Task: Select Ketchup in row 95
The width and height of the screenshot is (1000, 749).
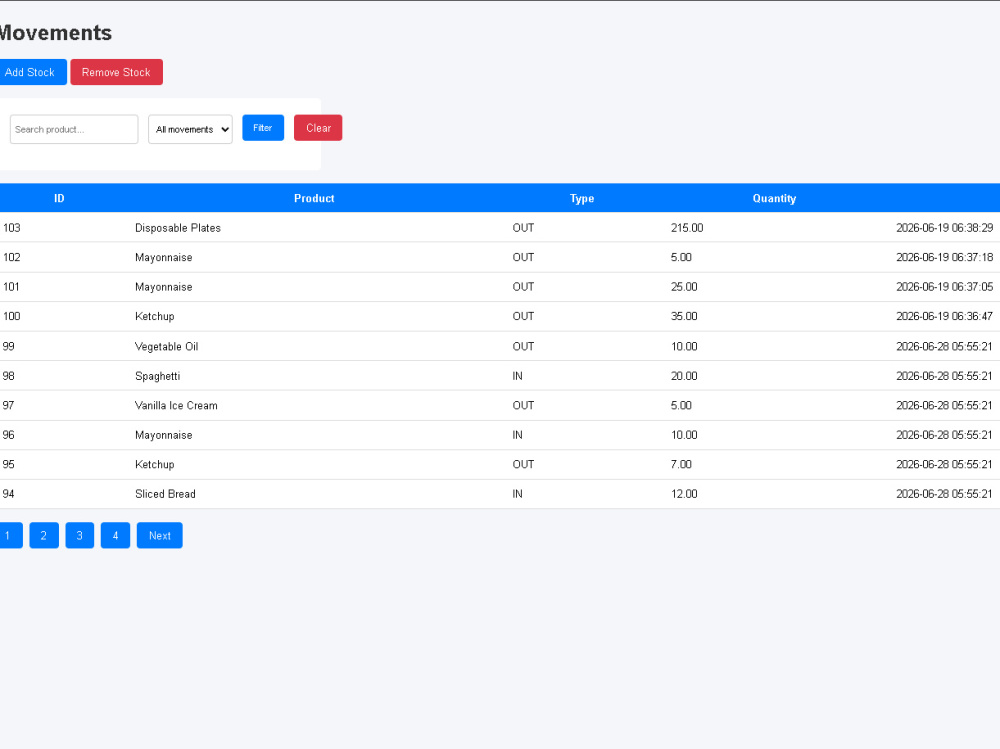Action: (x=154, y=464)
